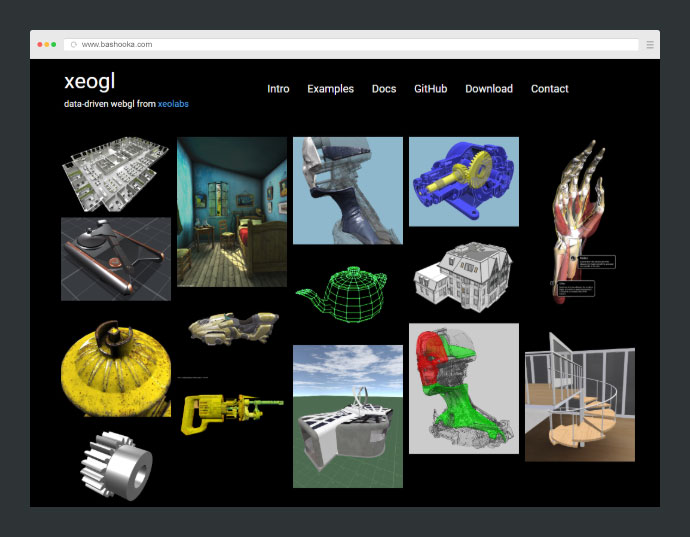This screenshot has height=537, width=690.
Task: Click the www.bashooka.com address bar
Action: tap(350, 45)
